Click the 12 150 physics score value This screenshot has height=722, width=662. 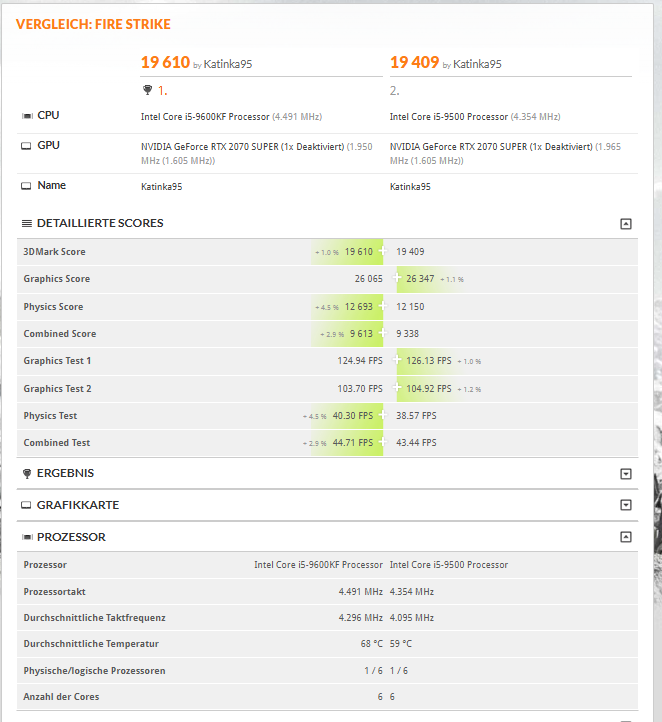(x=410, y=307)
